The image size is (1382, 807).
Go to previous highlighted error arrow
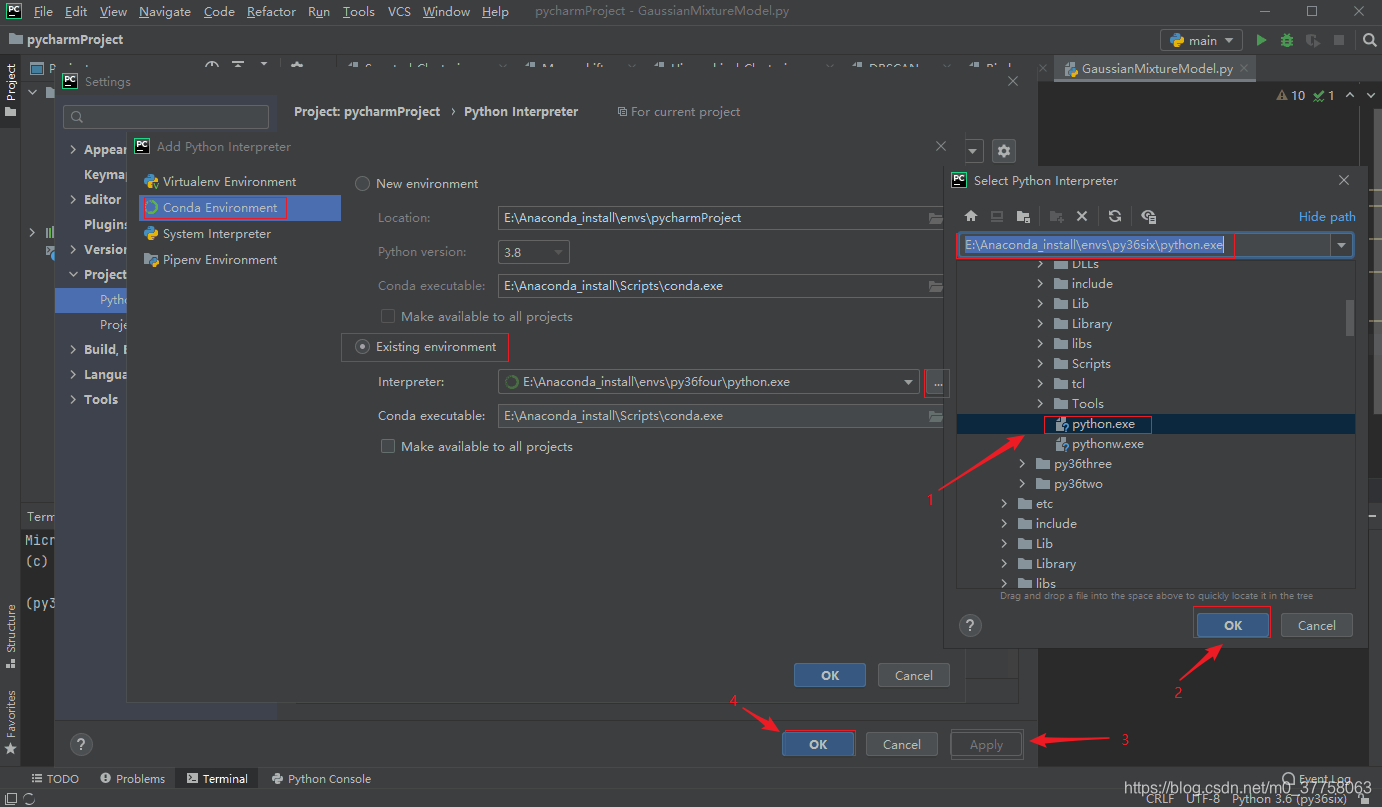click(x=1350, y=96)
